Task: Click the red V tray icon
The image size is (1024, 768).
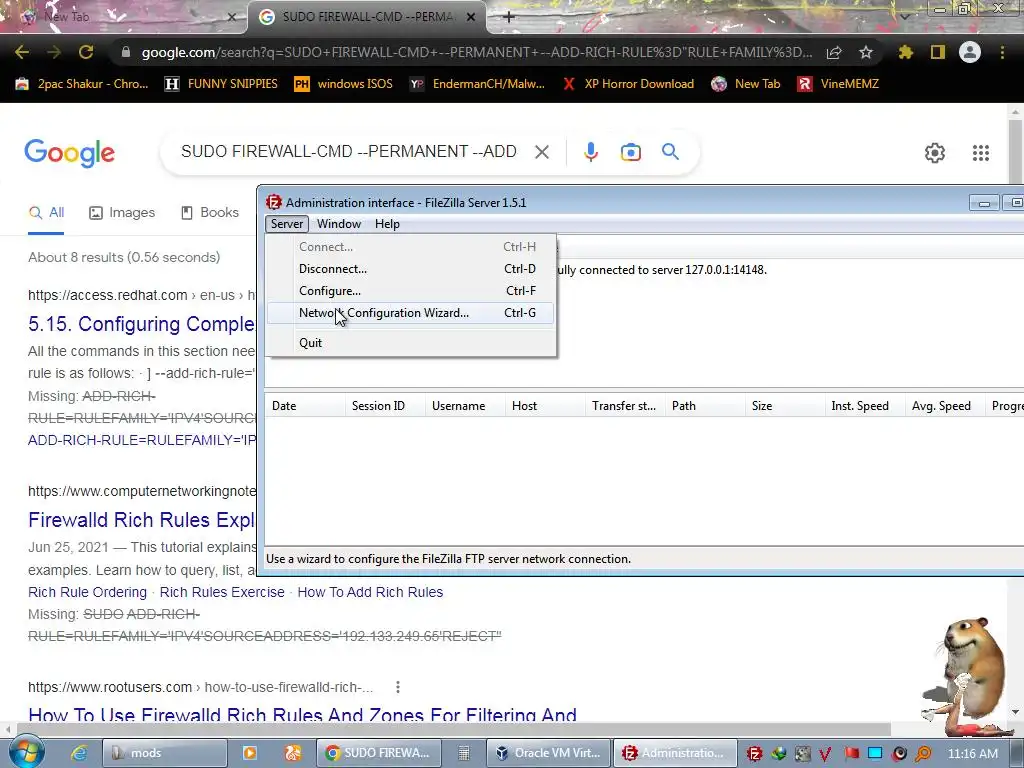Action: [x=825, y=754]
